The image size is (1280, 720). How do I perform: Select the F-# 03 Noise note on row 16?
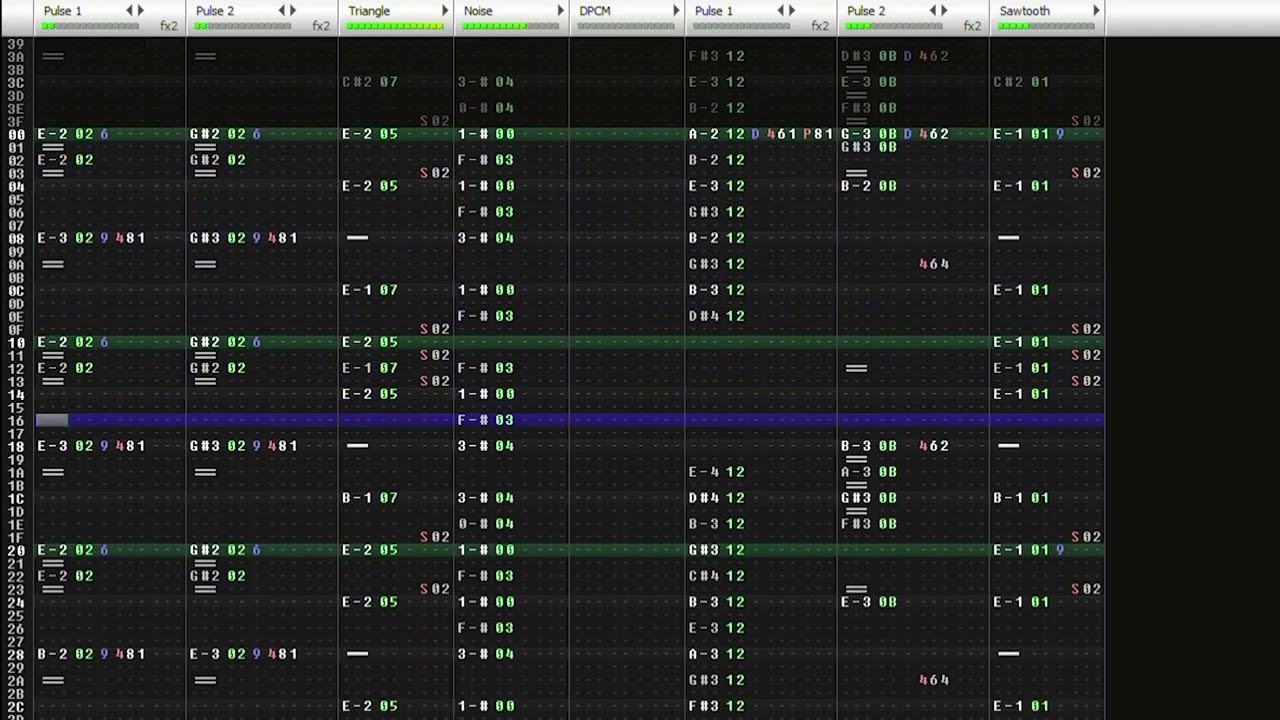click(485, 420)
